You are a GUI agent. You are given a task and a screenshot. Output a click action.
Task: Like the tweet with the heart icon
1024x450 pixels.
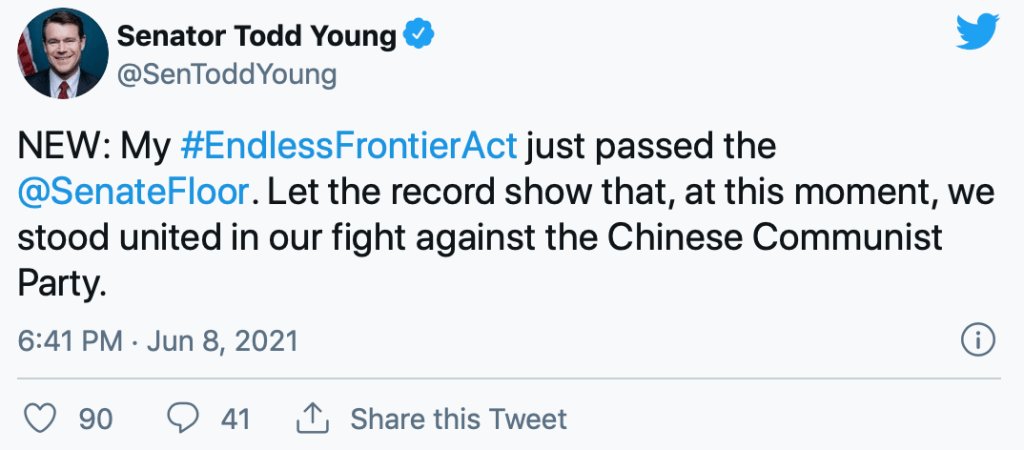(38, 418)
